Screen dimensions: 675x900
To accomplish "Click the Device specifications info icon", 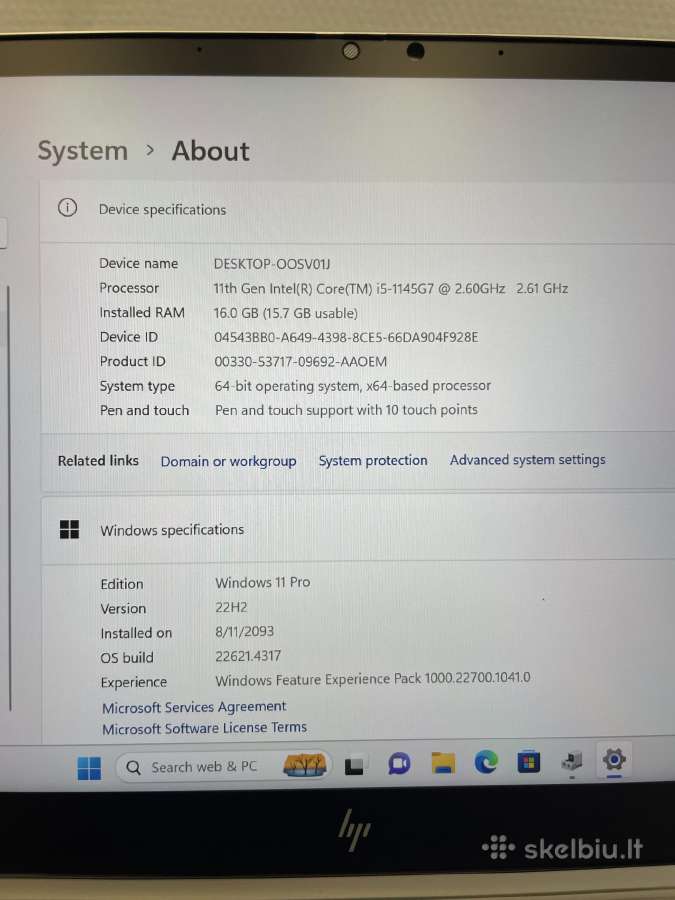I will pos(67,207).
